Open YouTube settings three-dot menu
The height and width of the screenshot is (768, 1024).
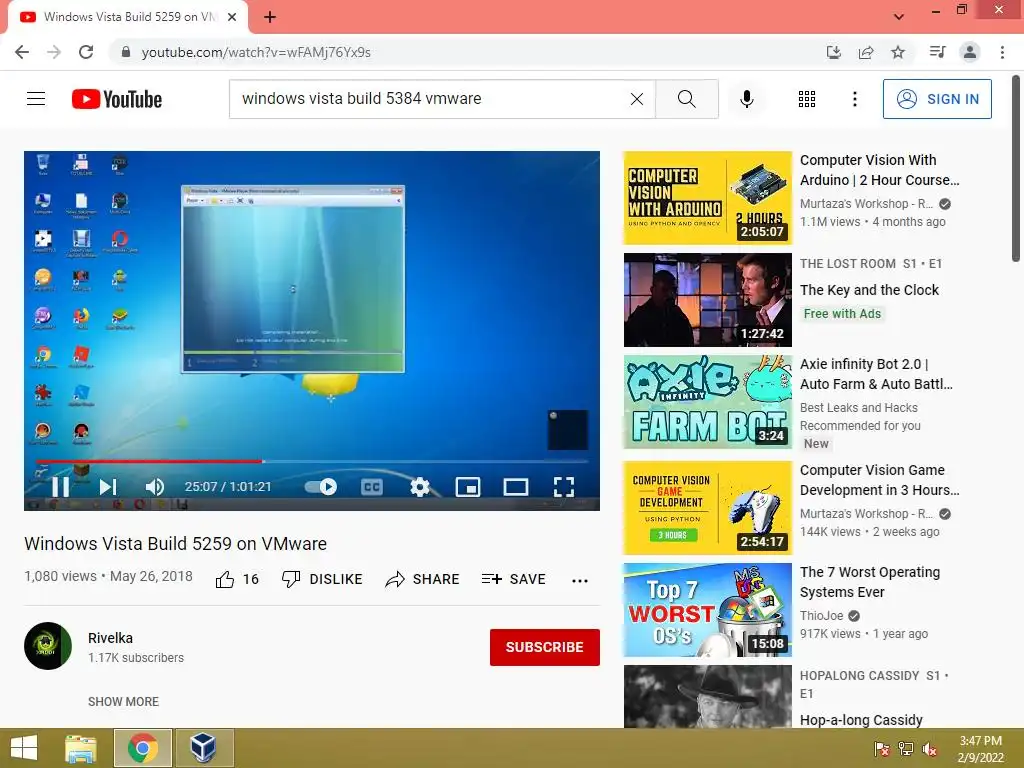(854, 99)
